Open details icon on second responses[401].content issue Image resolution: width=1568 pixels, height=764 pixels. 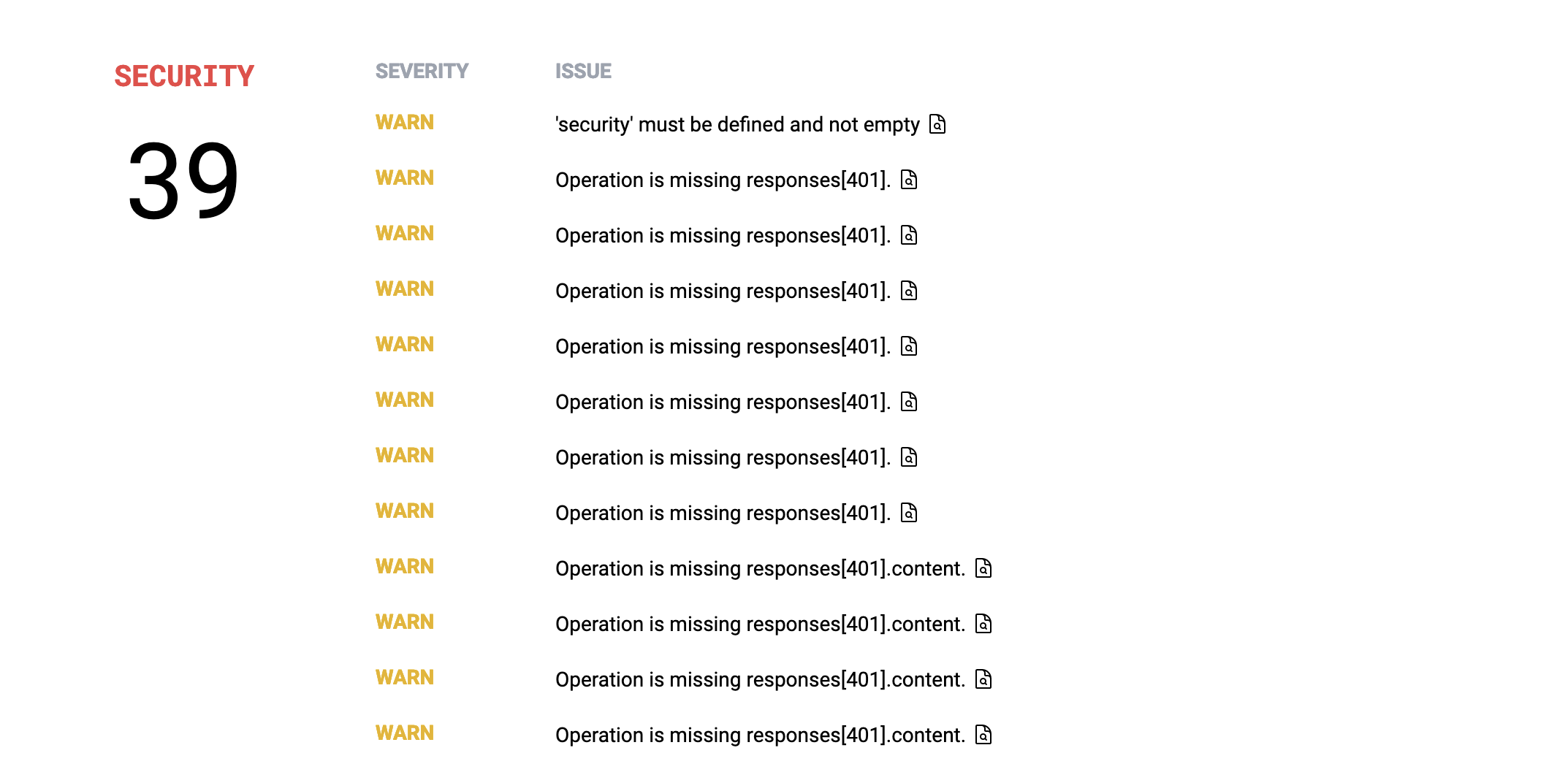click(x=984, y=624)
